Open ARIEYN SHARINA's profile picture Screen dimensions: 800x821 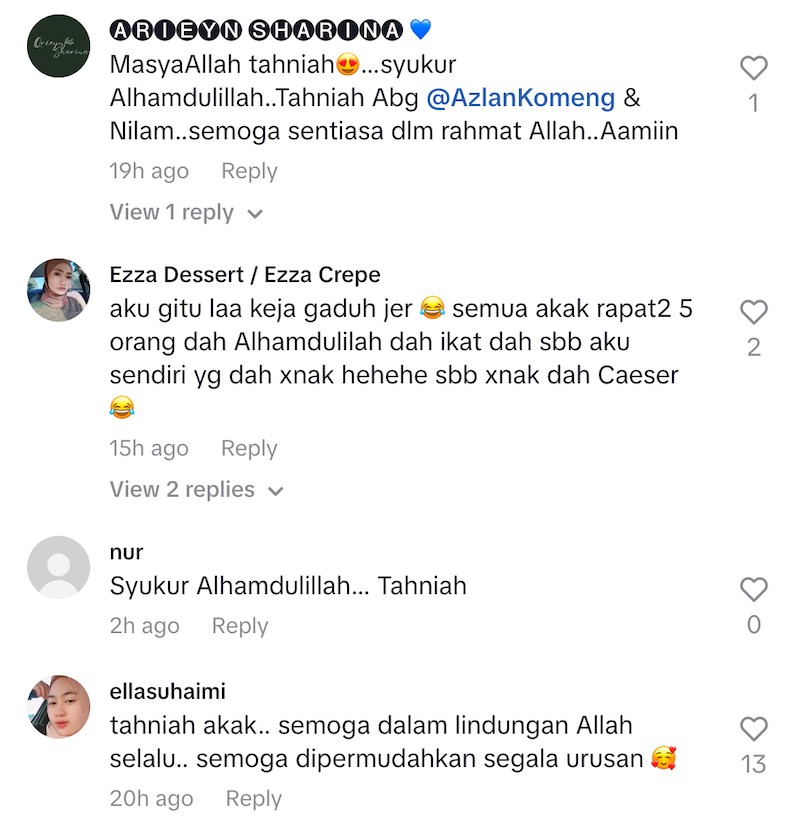pos(59,46)
